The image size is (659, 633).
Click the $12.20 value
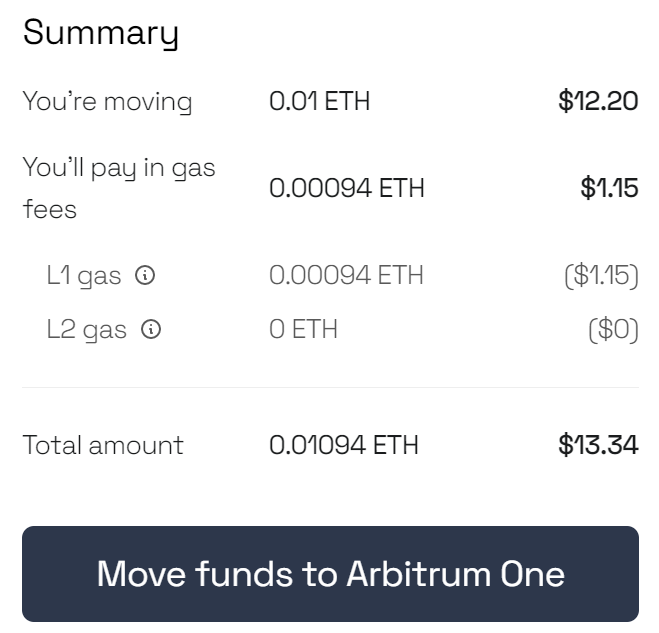pyautogui.click(x=598, y=101)
